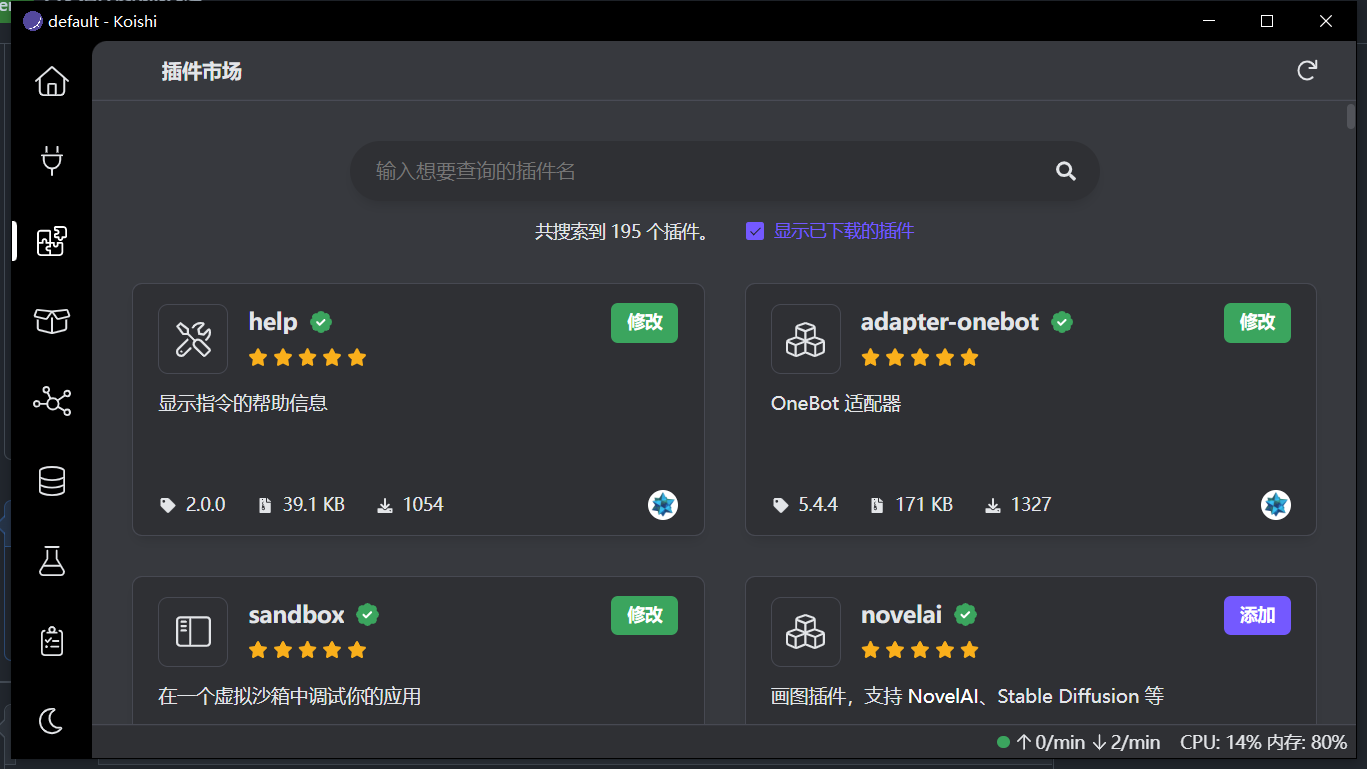Click the help download count 1054
The height and width of the screenshot is (769, 1367).
coord(410,505)
